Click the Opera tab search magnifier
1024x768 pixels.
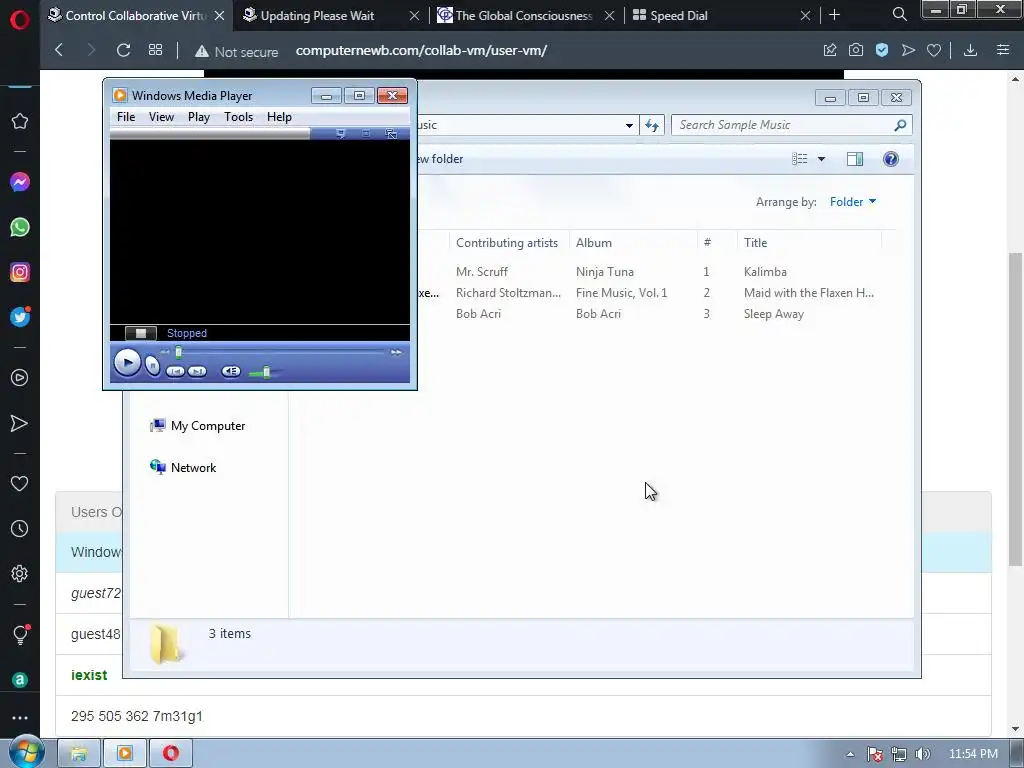899,14
